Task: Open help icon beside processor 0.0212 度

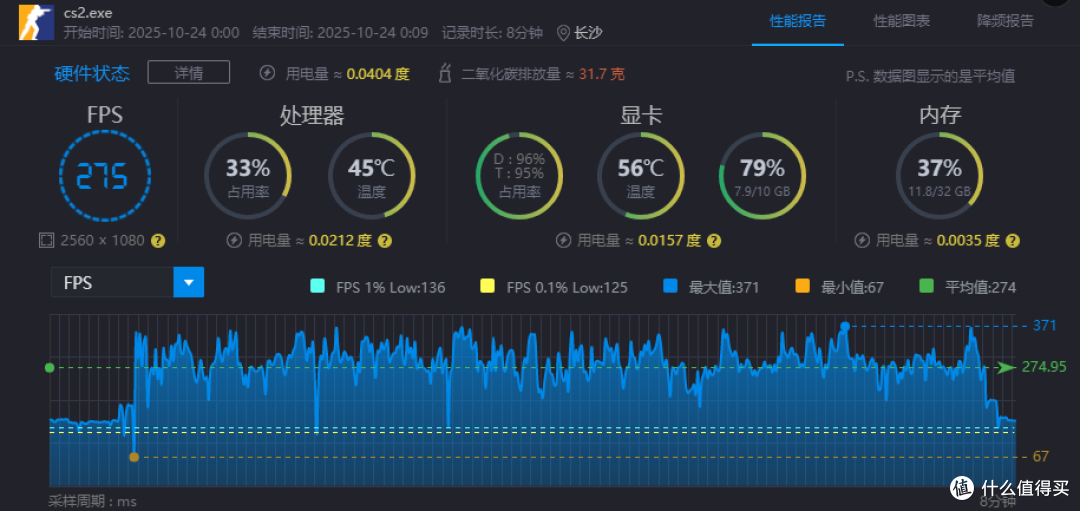Action: click(385, 240)
